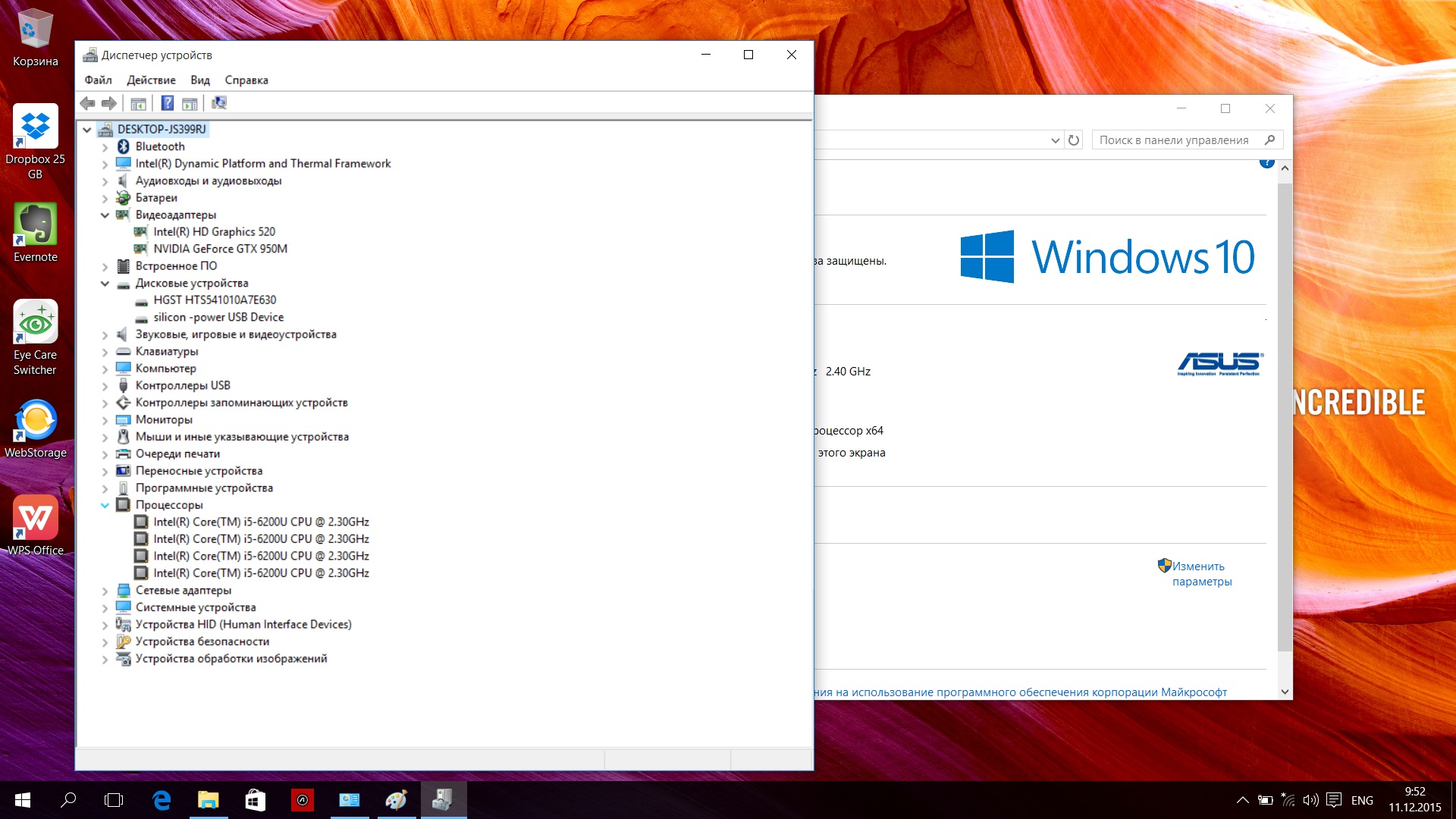This screenshot has height=819, width=1456.
Task: Open the Вид menu
Action: click(200, 80)
